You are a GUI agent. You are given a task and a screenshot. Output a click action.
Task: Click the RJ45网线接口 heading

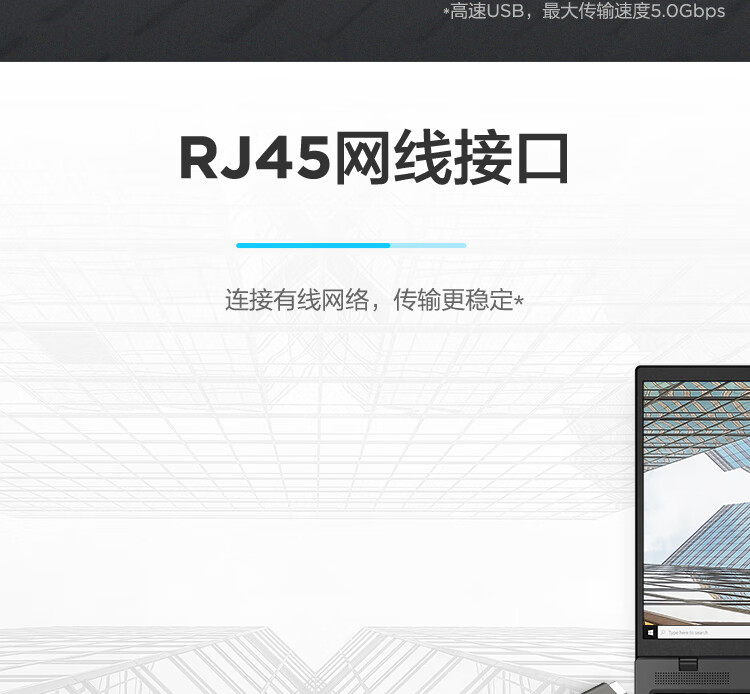tap(375, 157)
